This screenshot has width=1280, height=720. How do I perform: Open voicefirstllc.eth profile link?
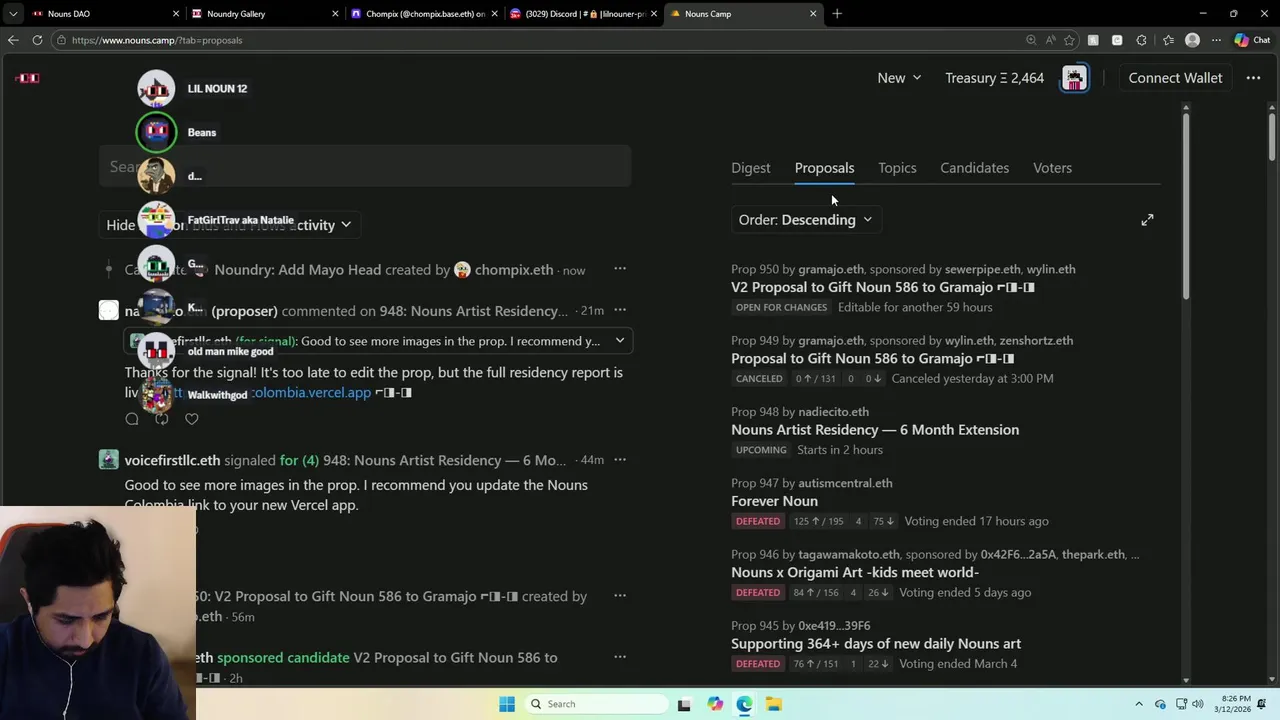172,460
